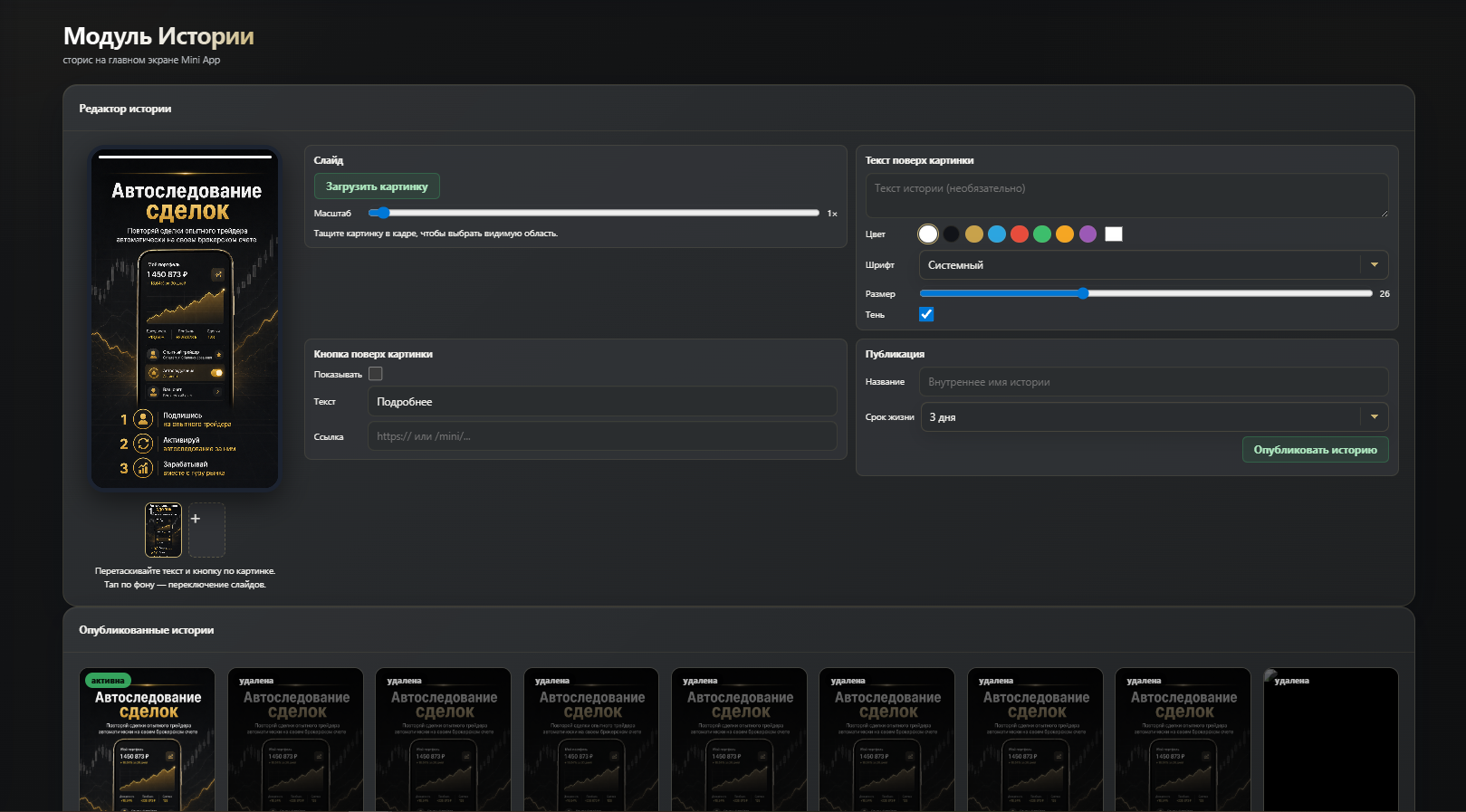Screen dimensions: 1466x812
Task: Click the Масштаб scale slider
Action: 593,213
